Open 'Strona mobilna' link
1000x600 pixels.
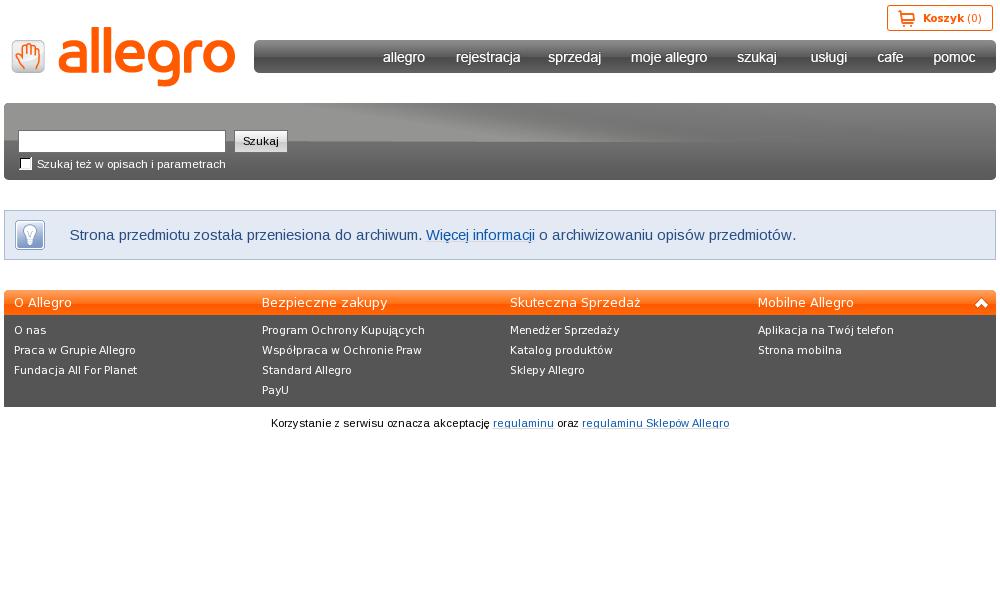click(800, 350)
